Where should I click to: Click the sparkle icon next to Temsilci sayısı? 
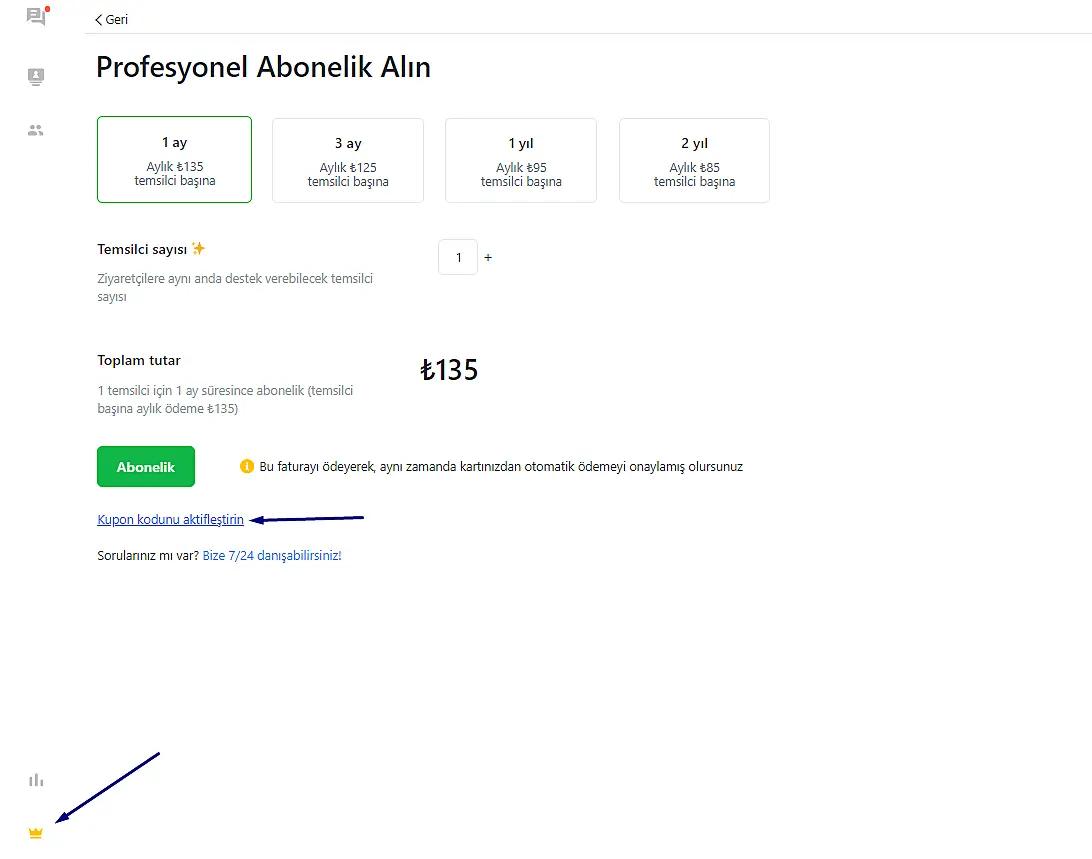[x=199, y=248]
